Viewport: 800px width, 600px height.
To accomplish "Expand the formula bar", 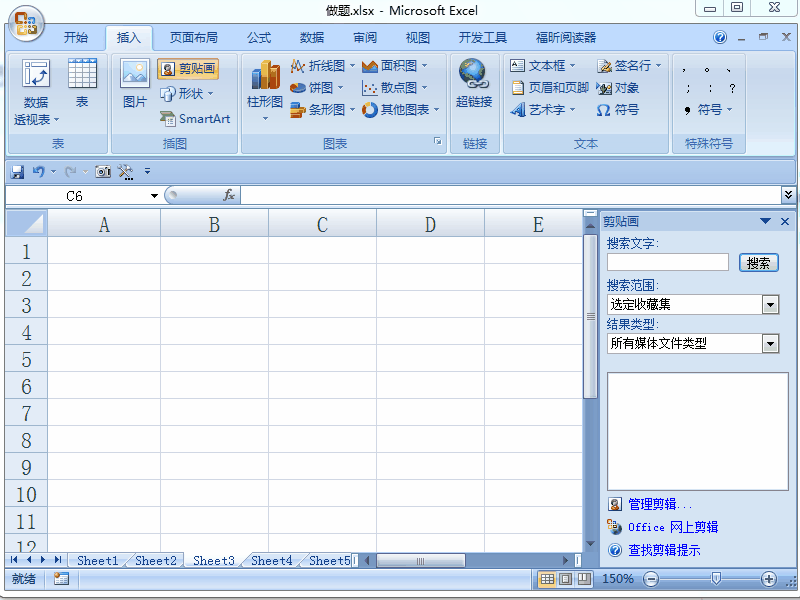I will pyautogui.click(x=789, y=195).
